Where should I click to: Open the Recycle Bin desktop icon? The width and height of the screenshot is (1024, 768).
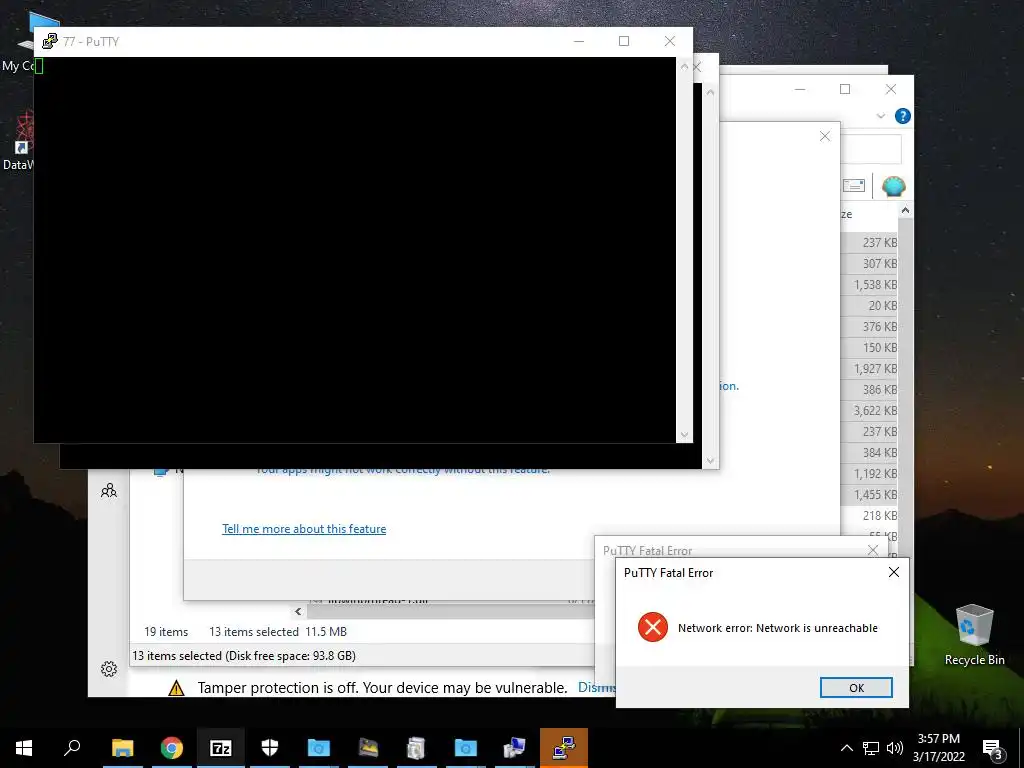pyautogui.click(x=974, y=635)
